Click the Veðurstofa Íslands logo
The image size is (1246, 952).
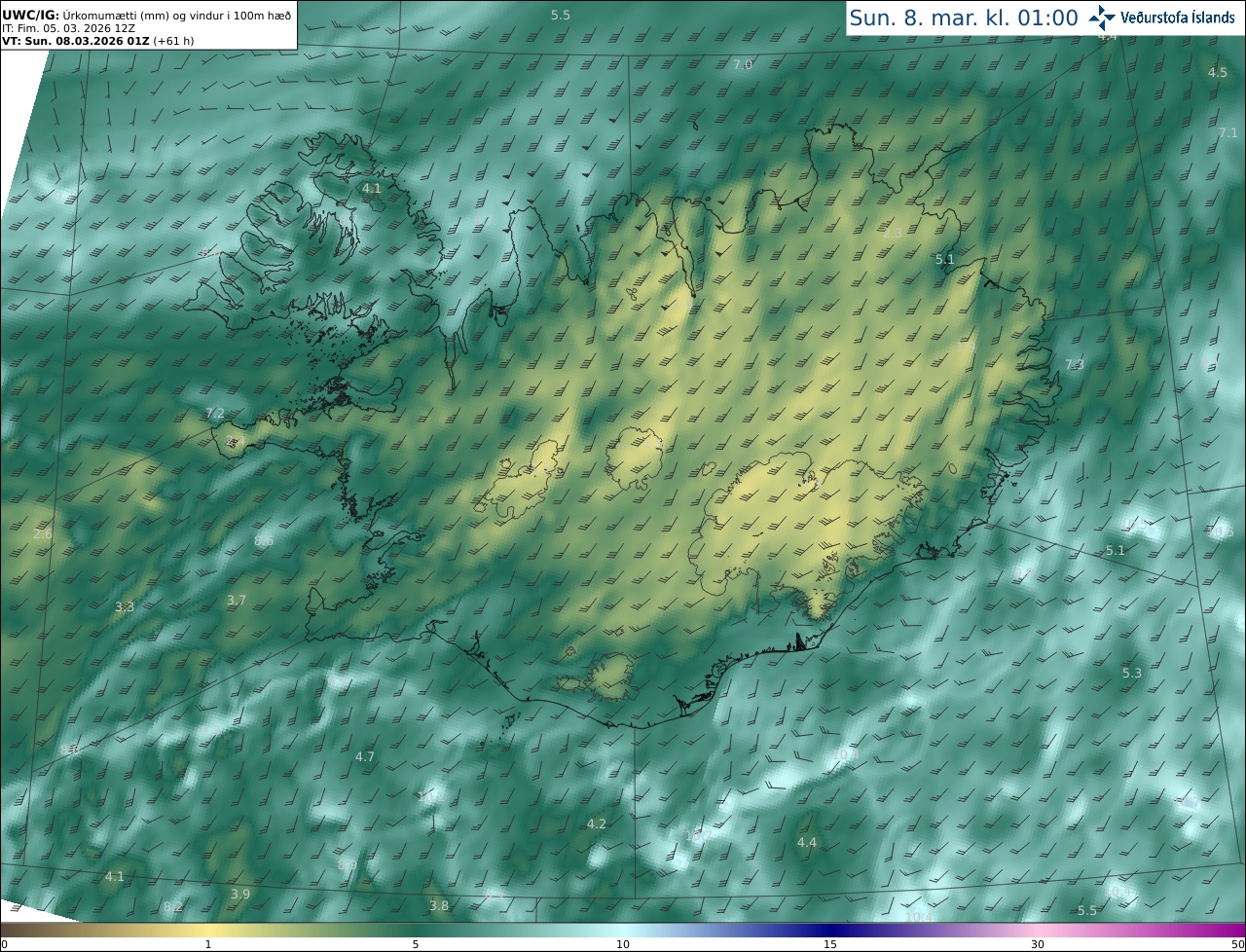point(1162,18)
